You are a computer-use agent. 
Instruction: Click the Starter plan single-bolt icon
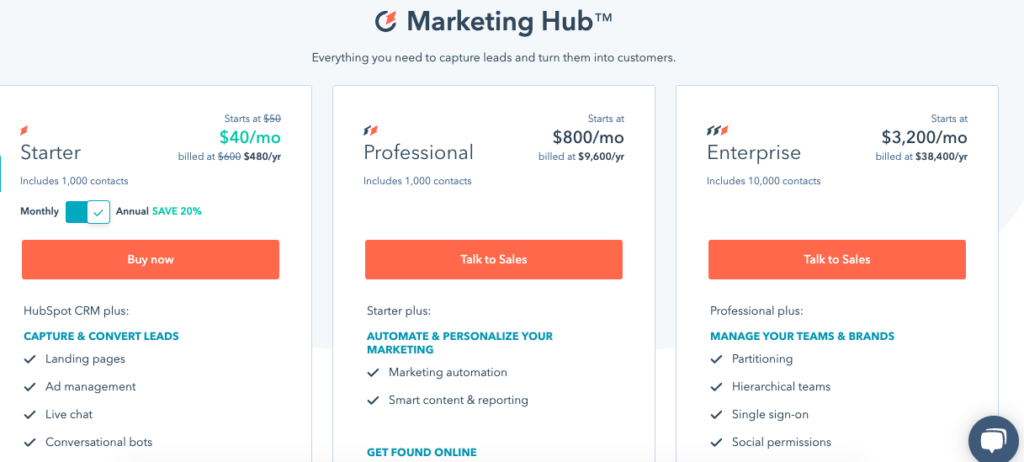tap(25, 131)
